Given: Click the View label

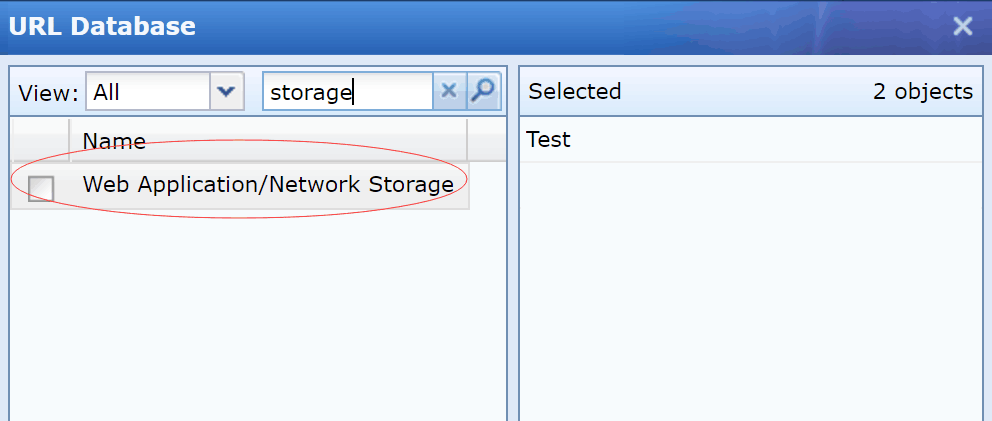Looking at the screenshot, I should coord(49,93).
